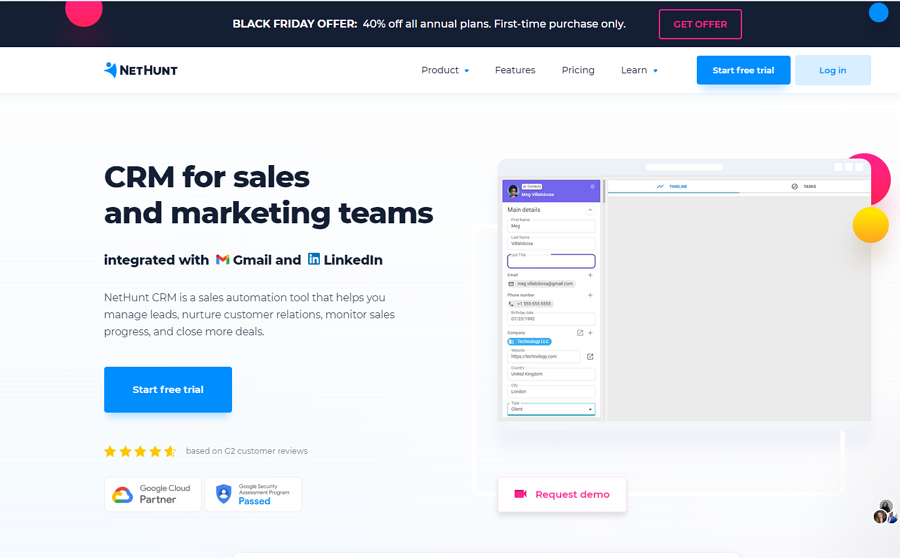Viewport: 900px width, 558px height.
Task: Click the meg.villalobosa@gmail.com email chip
Action: (541, 284)
